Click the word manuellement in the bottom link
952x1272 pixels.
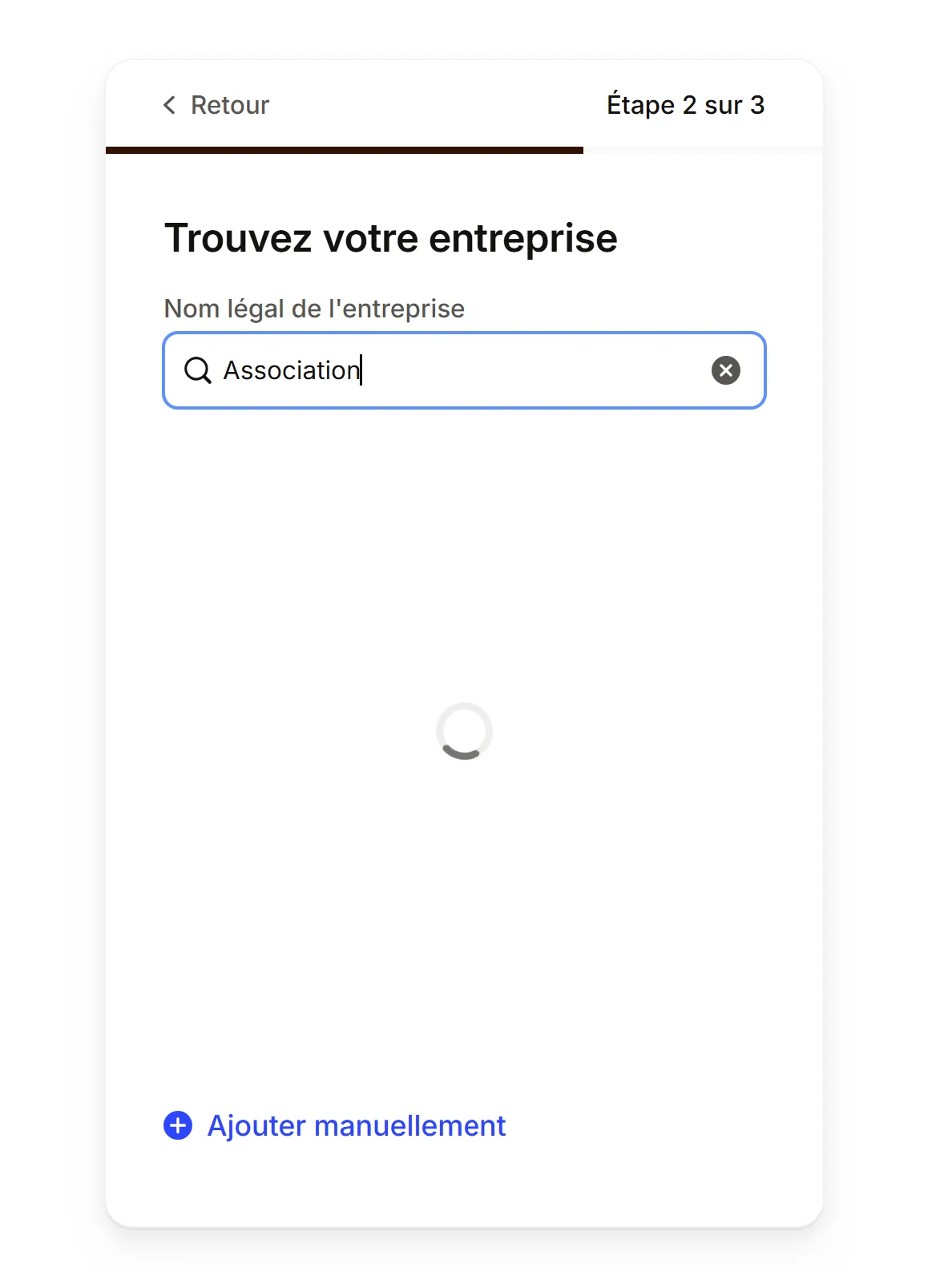point(409,1125)
